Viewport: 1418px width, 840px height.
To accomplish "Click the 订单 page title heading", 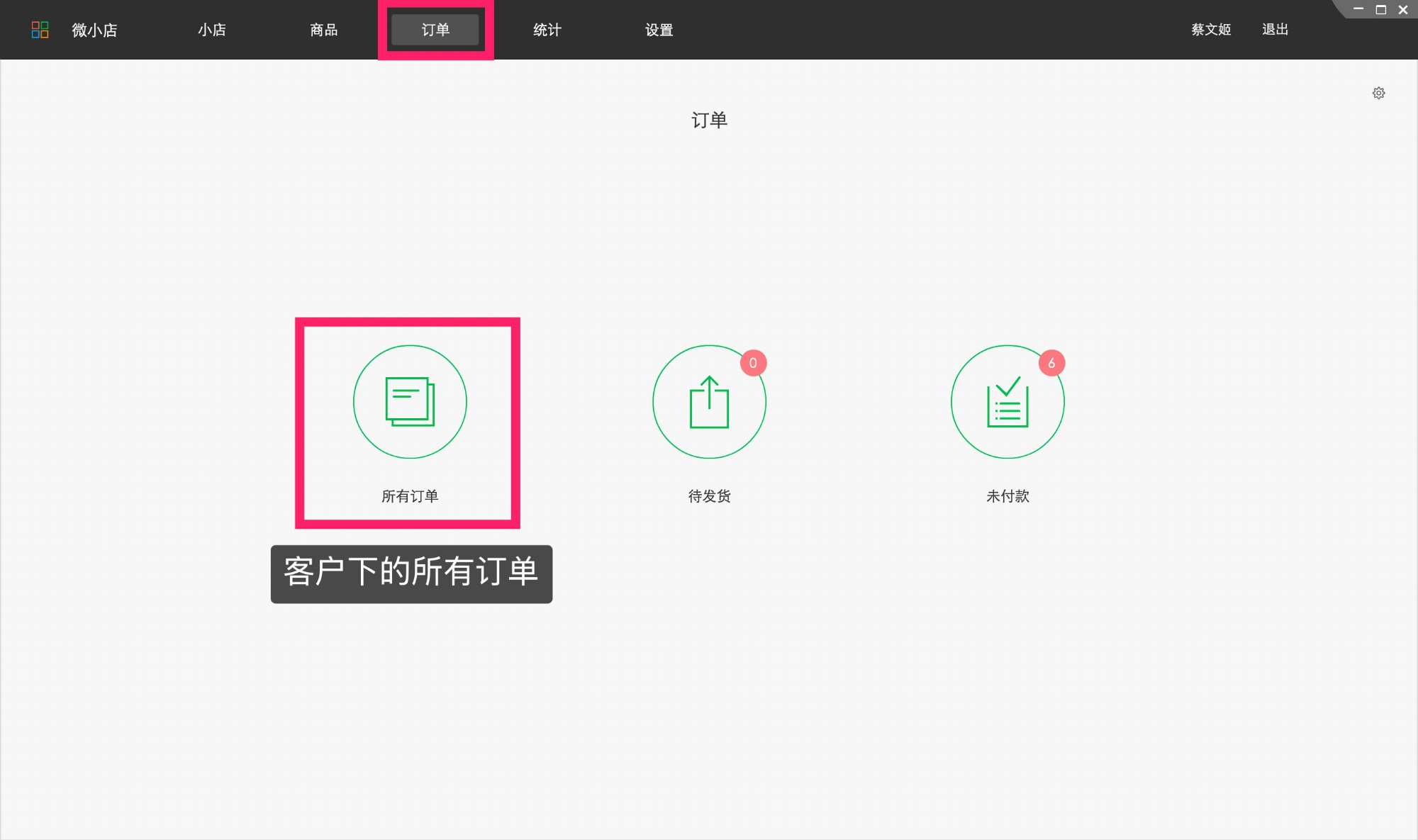I will [x=709, y=120].
